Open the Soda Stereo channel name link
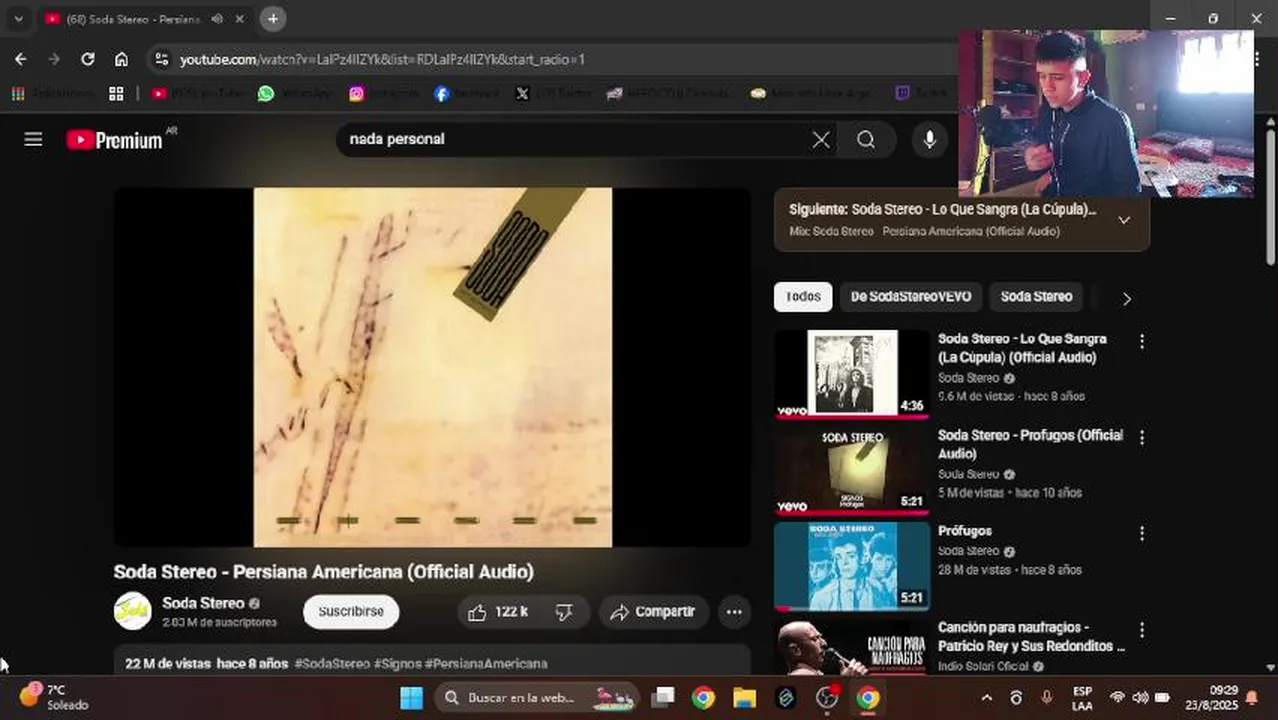 pos(203,603)
